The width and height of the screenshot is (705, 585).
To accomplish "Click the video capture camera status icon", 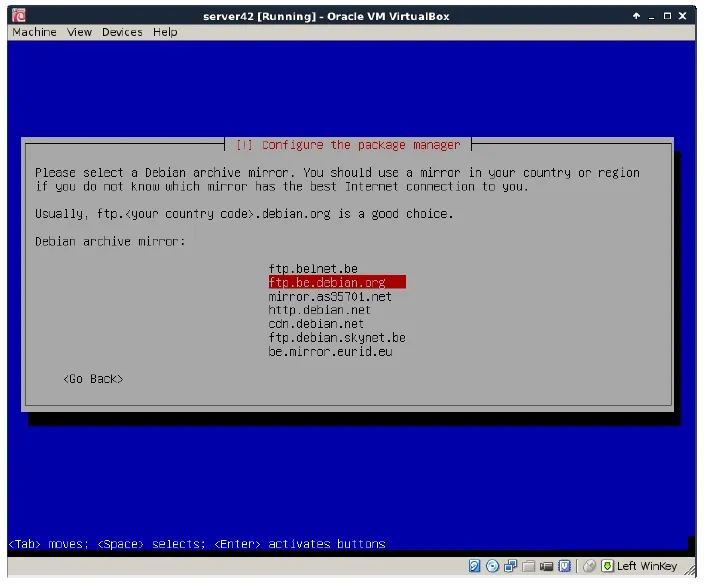I will [546, 566].
